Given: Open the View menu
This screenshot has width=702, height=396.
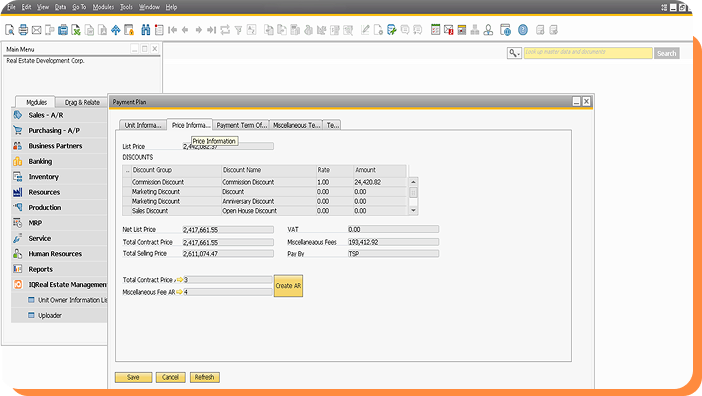Looking at the screenshot, I should point(43,7).
